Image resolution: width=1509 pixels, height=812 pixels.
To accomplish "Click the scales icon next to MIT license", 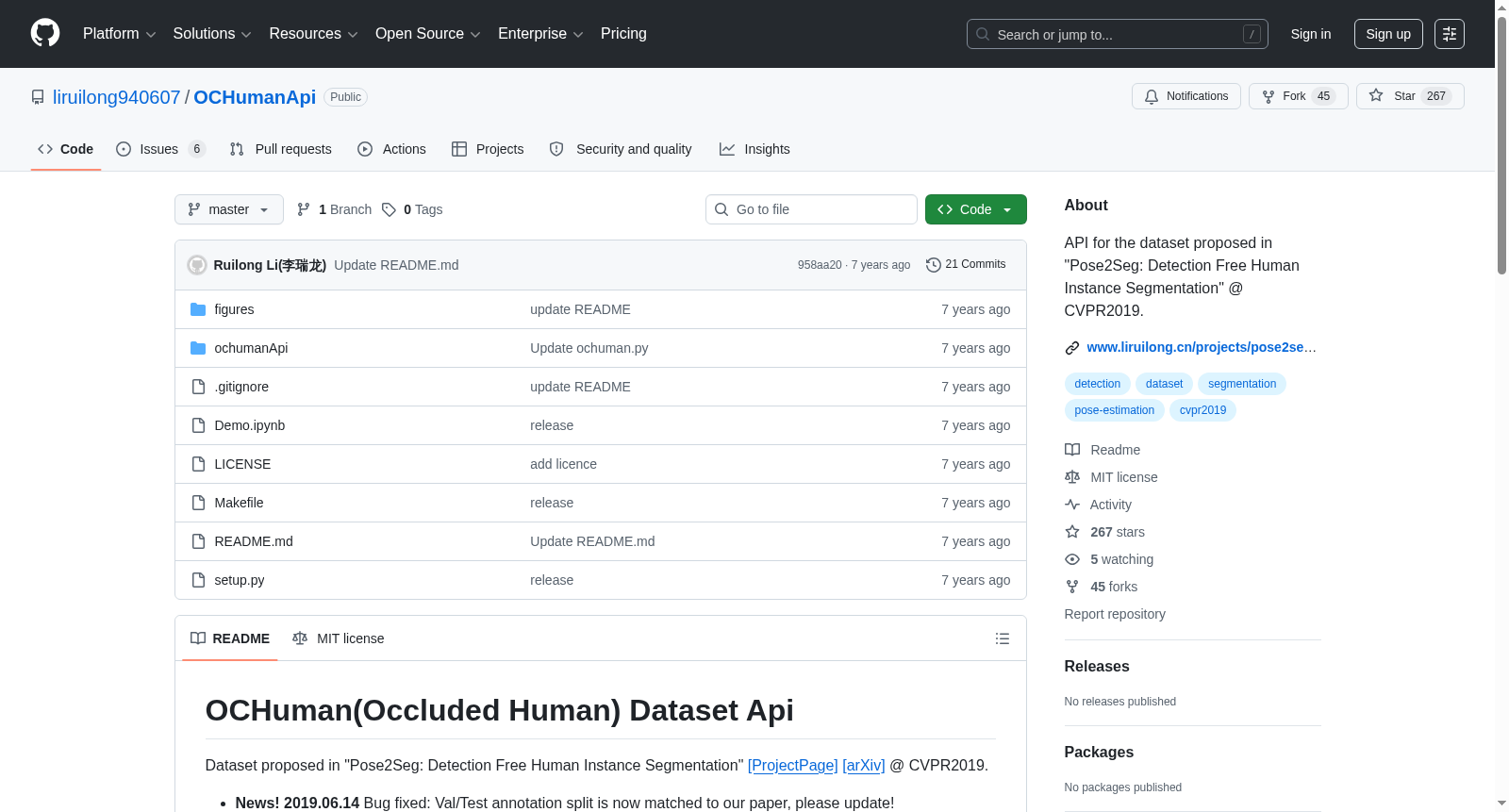I will pos(1072,477).
